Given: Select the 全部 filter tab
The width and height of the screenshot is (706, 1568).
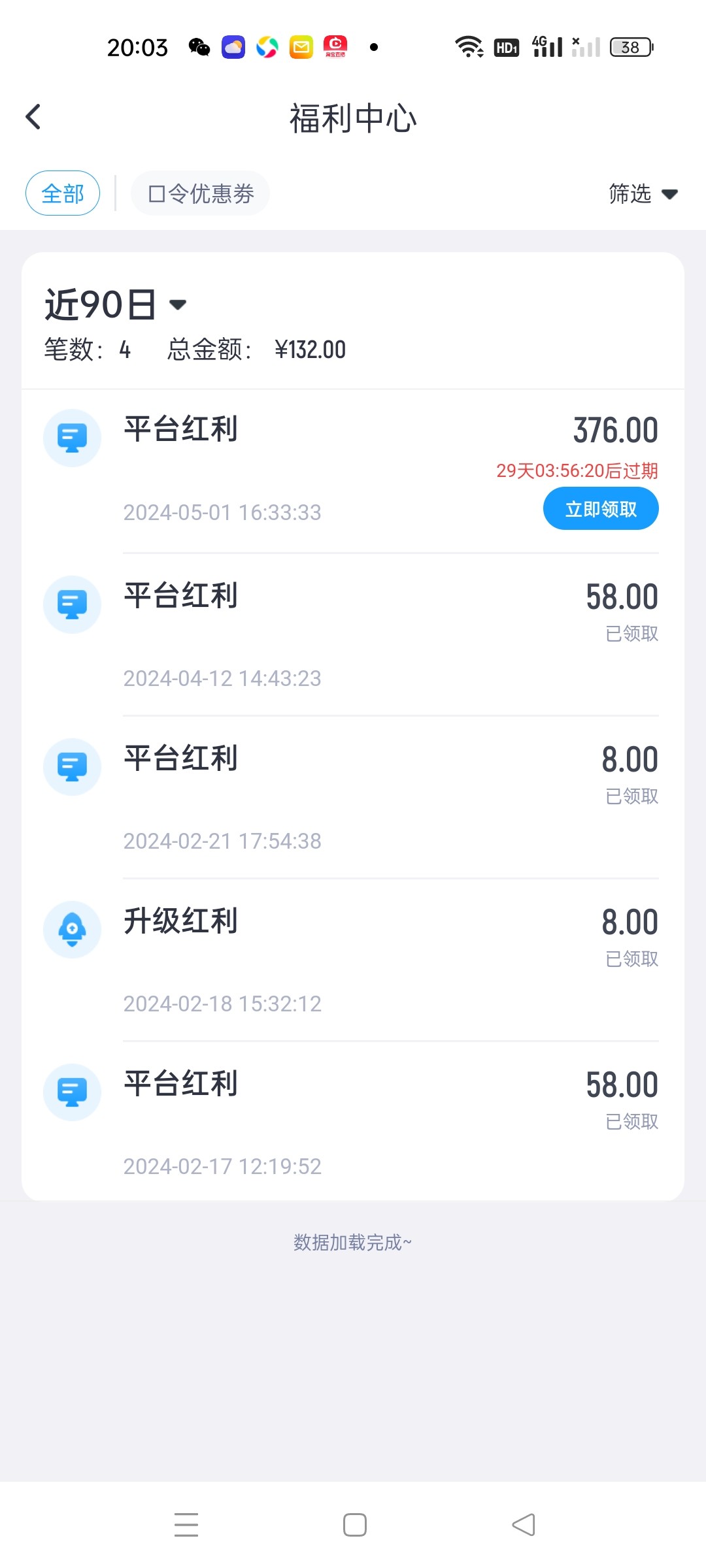Looking at the screenshot, I should pyautogui.click(x=63, y=193).
